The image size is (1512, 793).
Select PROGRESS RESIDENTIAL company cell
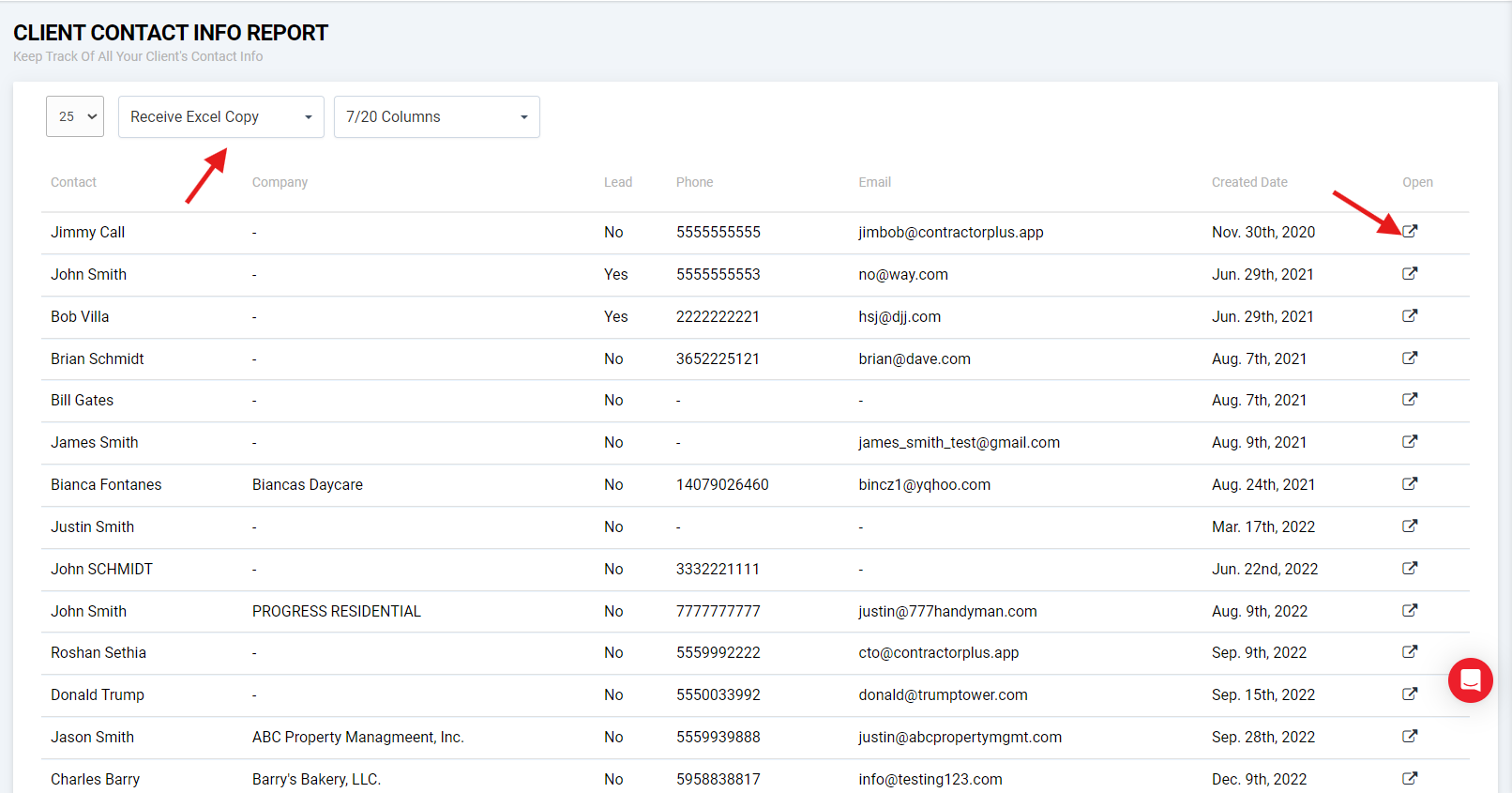(336, 611)
